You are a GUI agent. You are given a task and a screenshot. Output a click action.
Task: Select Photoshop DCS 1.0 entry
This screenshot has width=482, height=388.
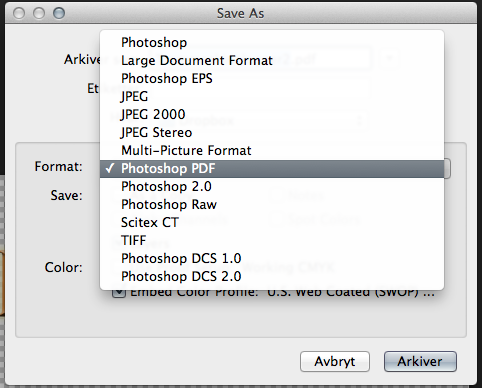[x=272, y=258]
